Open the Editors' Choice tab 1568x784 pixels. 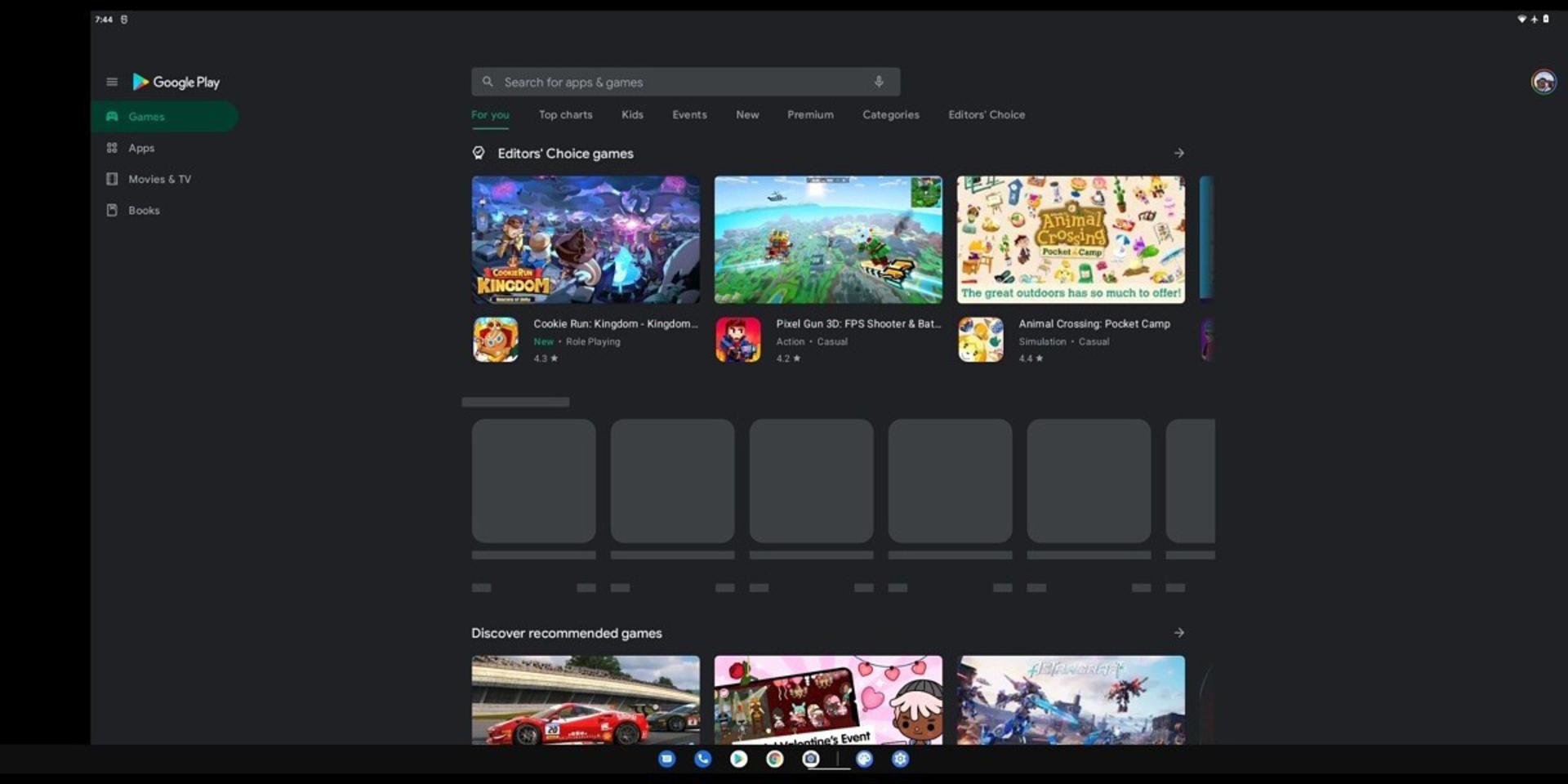pyautogui.click(x=987, y=115)
